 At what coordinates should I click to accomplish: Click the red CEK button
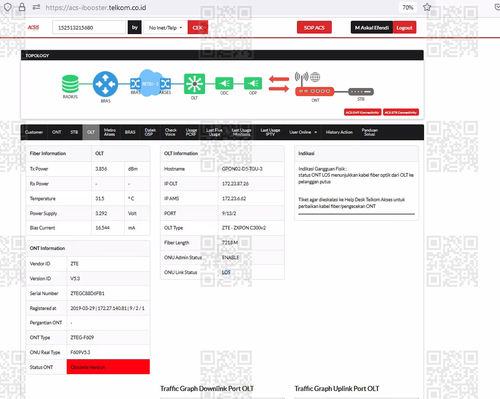[198, 28]
